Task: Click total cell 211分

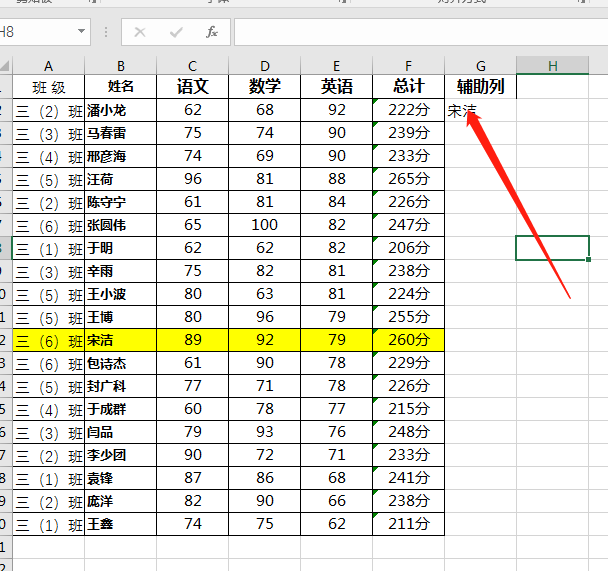Action: click(408, 524)
